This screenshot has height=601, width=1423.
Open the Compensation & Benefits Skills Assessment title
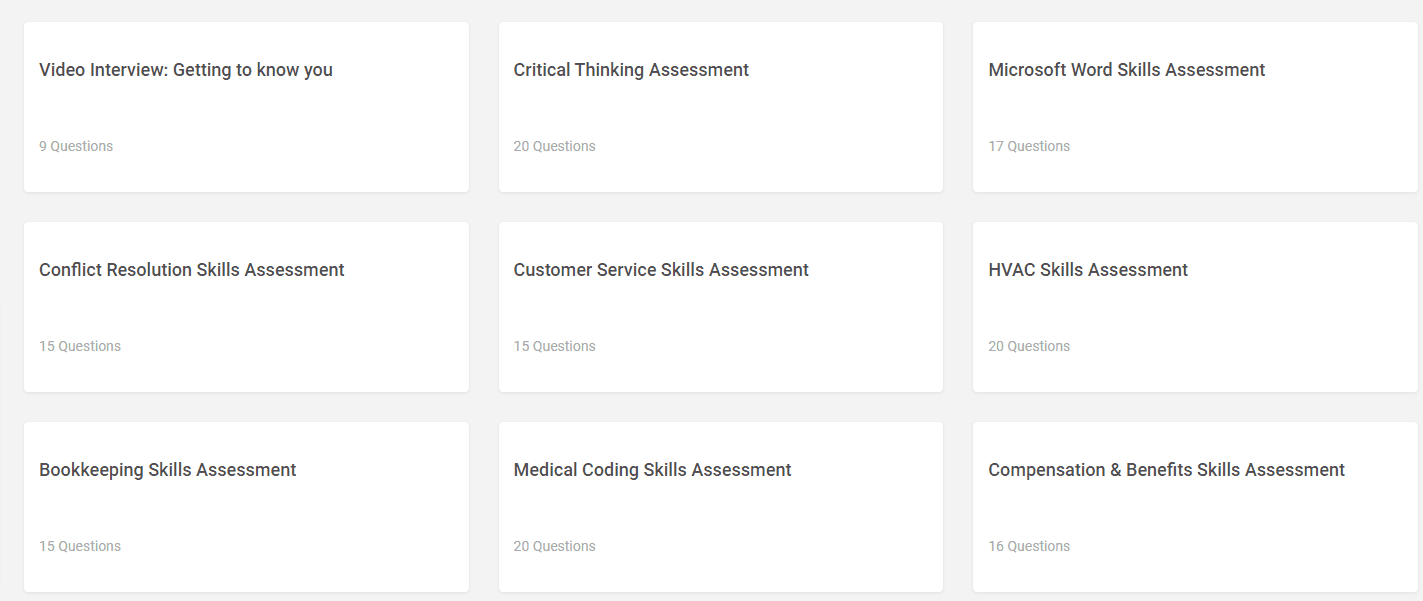click(1166, 470)
